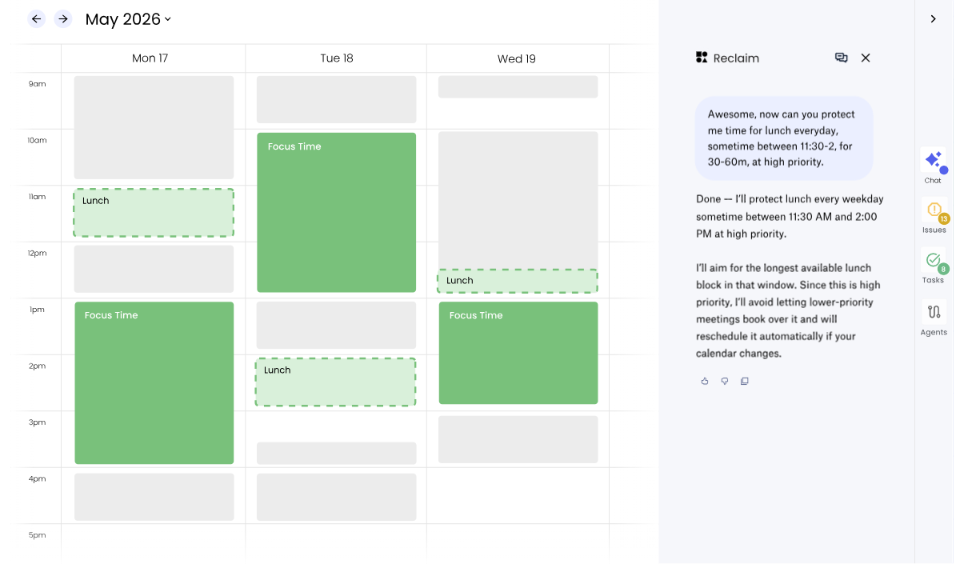This screenshot has width=954, height=564.
Task: Open Monday's Focus Time event
Action: pyautogui.click(x=154, y=383)
